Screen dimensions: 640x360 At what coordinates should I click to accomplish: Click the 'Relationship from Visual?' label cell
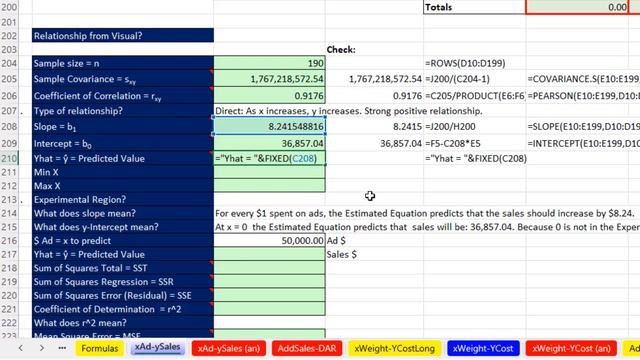123,36
